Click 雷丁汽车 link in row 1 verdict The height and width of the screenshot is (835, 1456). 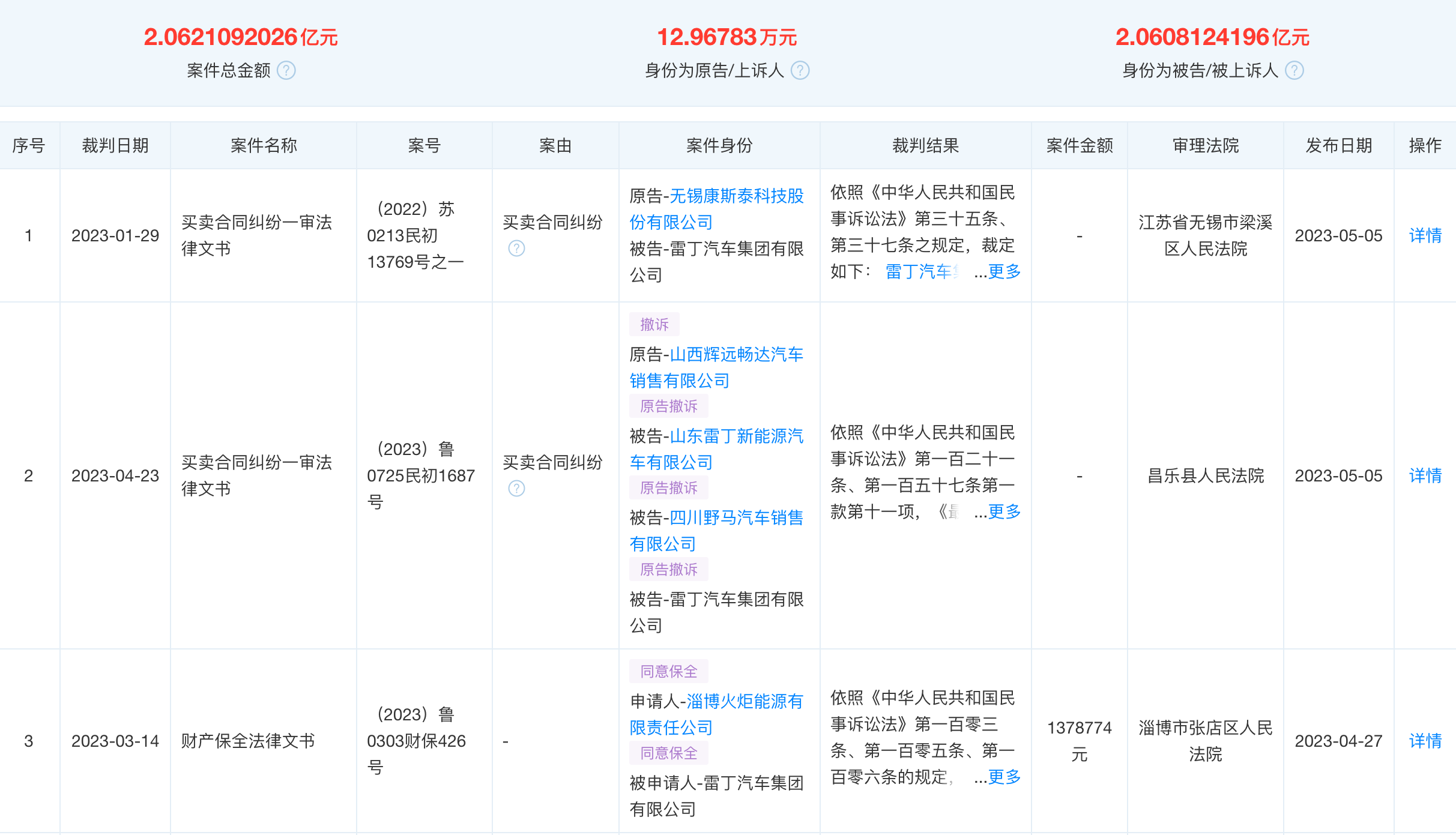tap(922, 271)
